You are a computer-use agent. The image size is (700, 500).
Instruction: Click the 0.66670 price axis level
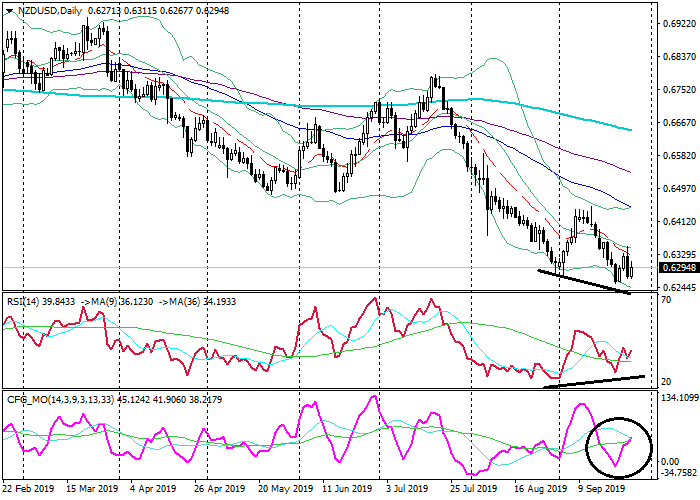pos(677,122)
